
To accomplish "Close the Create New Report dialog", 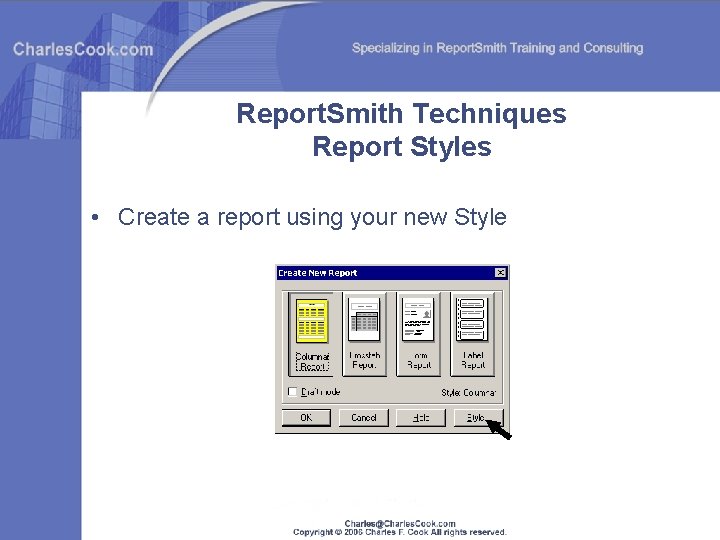I will [x=501, y=273].
